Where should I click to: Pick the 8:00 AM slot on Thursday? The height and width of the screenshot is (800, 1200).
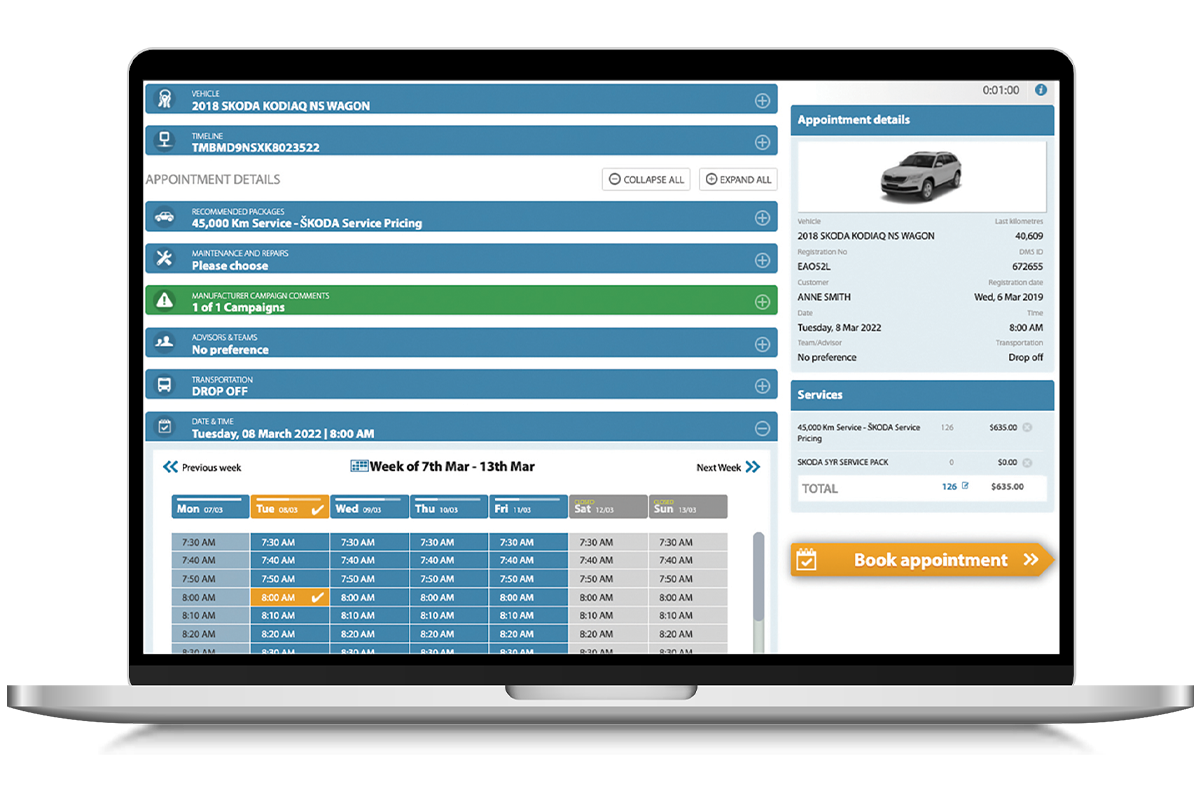pos(449,597)
